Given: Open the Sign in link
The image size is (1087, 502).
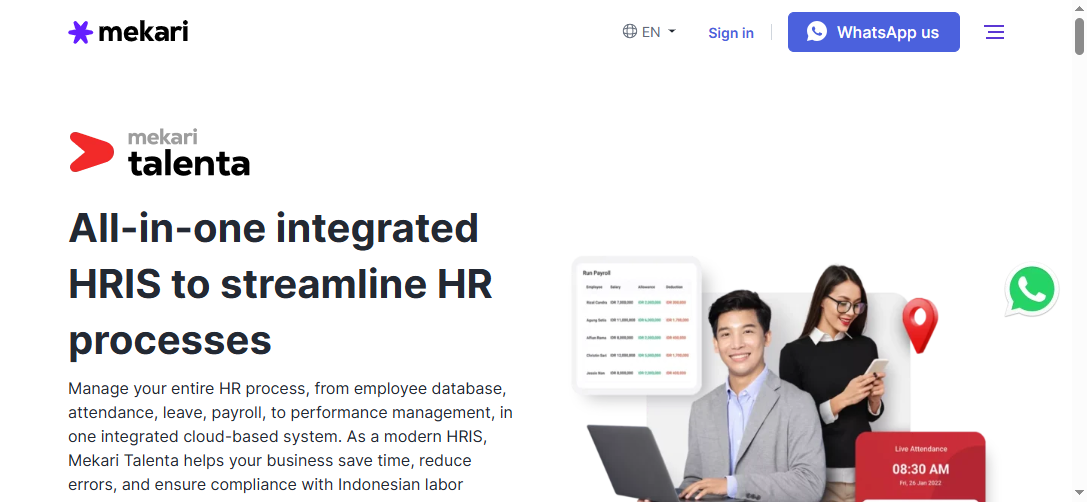Looking at the screenshot, I should [x=731, y=33].
